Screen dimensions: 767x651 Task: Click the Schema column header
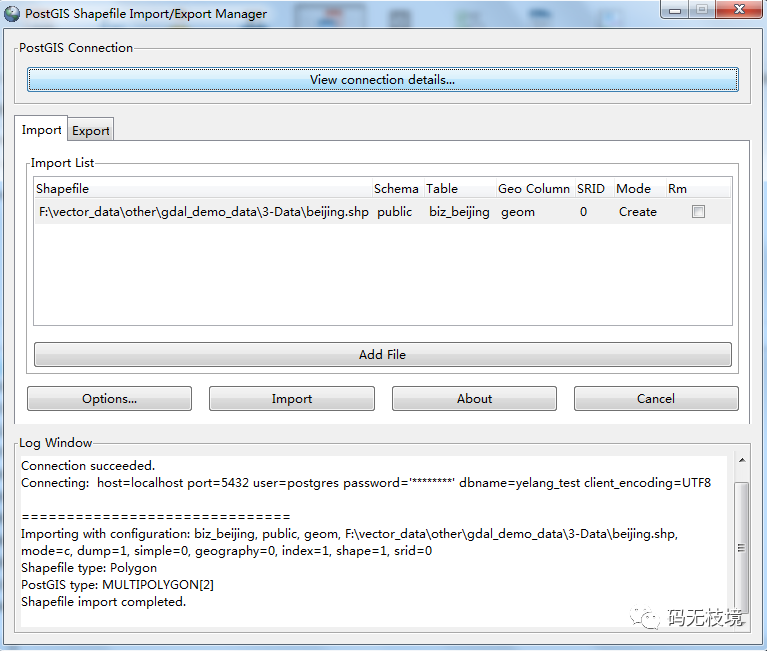click(x=396, y=189)
